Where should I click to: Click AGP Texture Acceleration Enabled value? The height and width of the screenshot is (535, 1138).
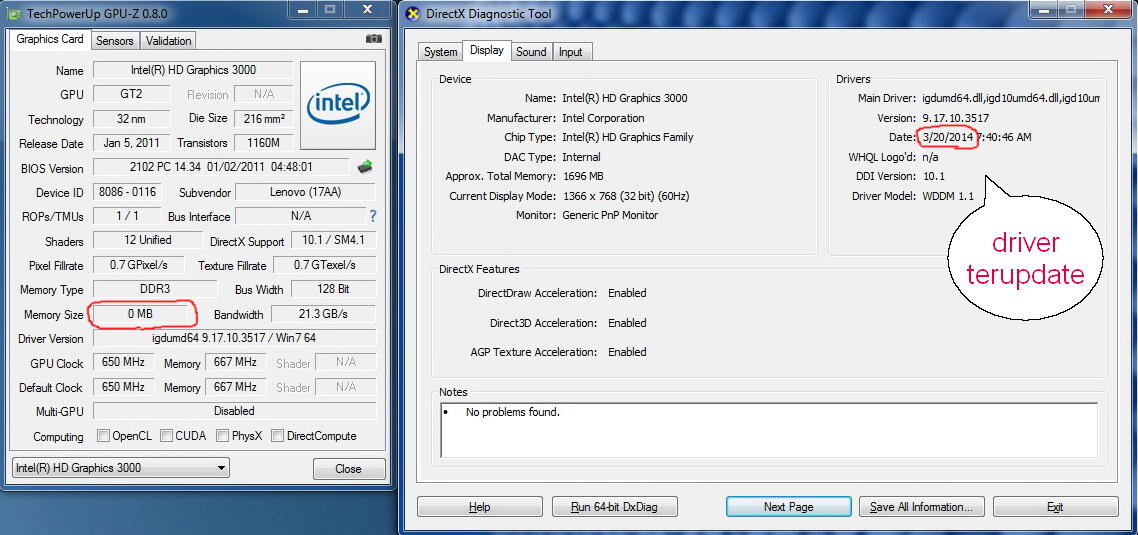click(627, 352)
